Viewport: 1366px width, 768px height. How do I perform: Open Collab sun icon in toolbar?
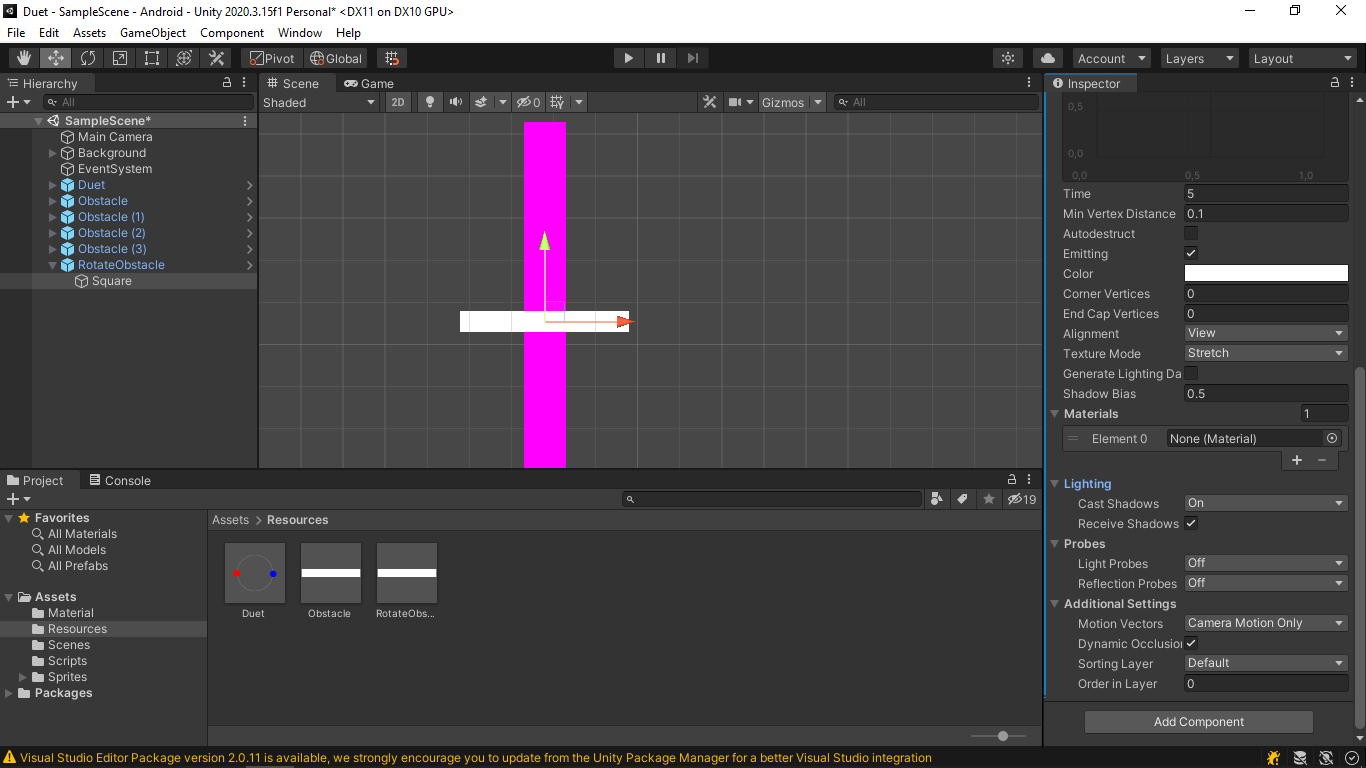(1008, 58)
